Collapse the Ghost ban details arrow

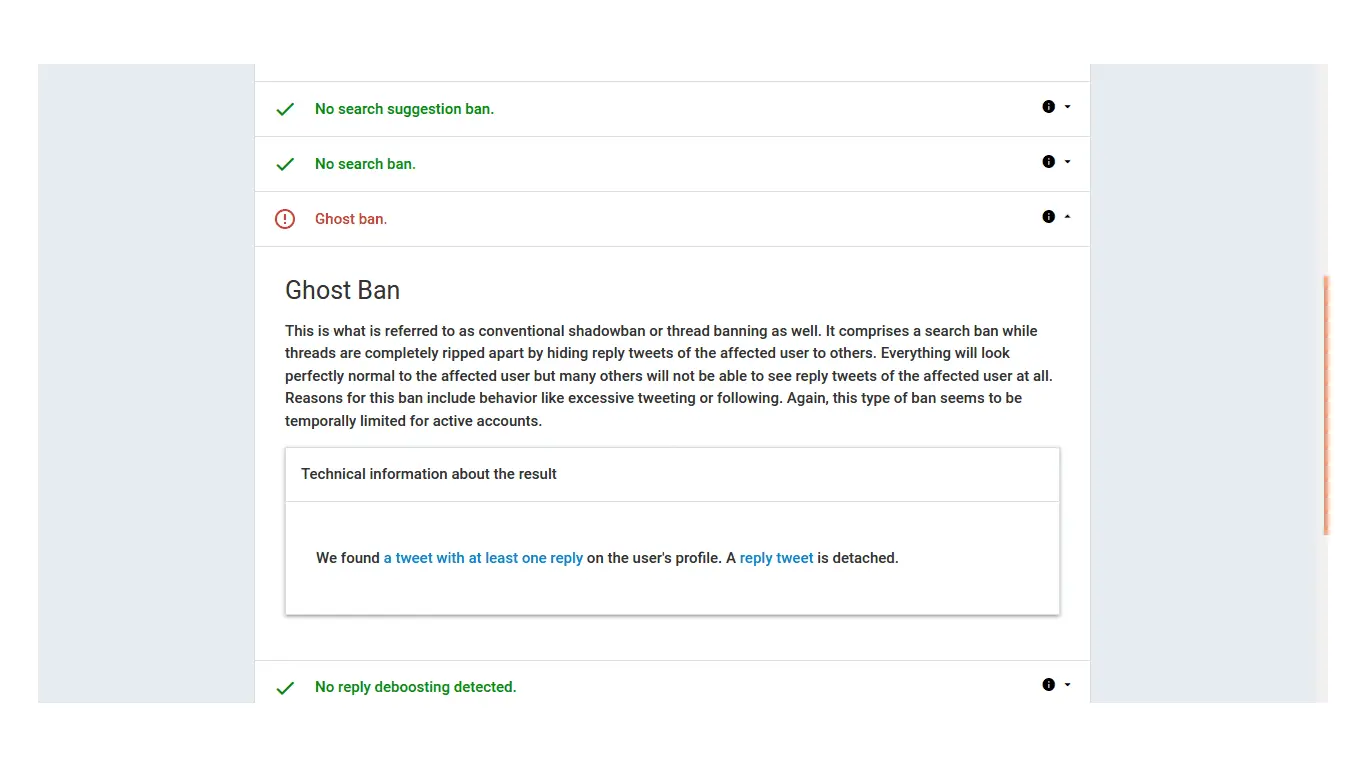pyautogui.click(x=1067, y=217)
